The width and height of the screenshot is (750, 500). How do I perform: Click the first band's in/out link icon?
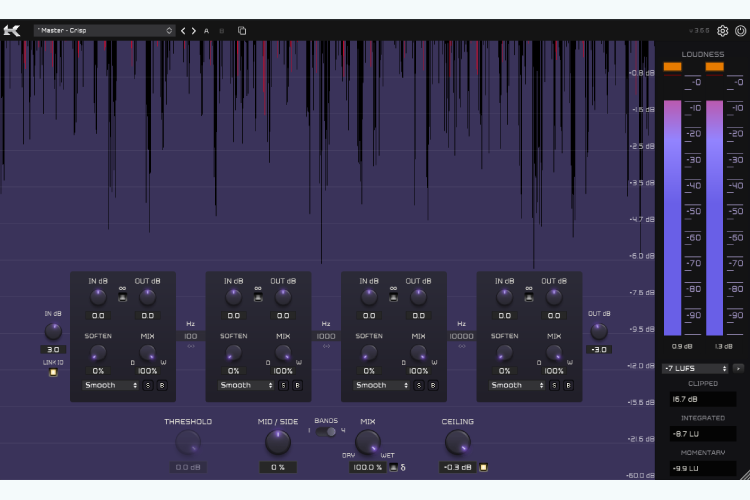pyautogui.click(x=122, y=293)
